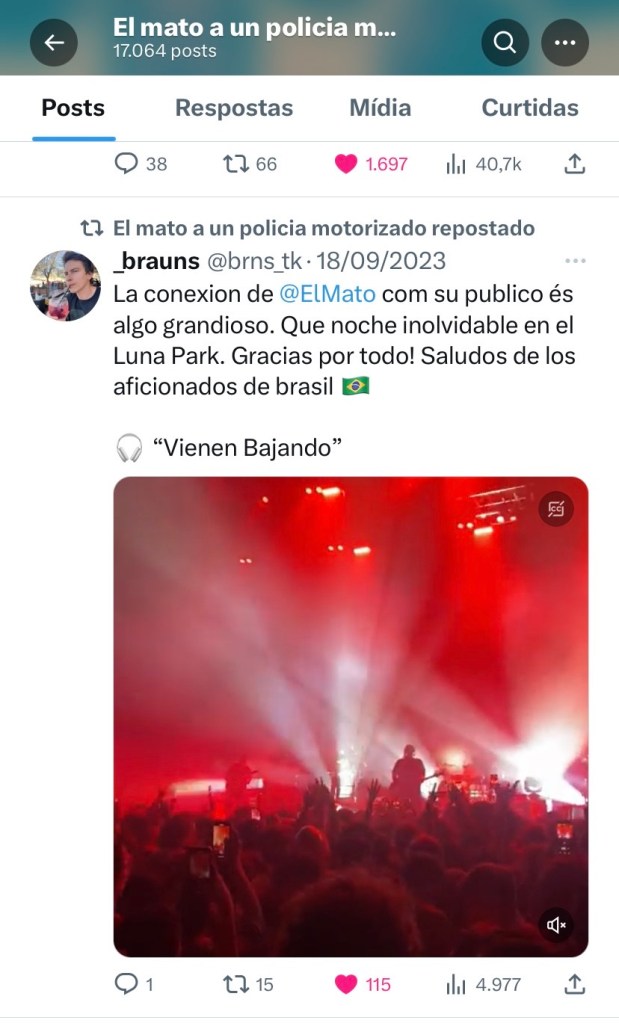Switch to the Respostas tab
This screenshot has width=619, height=1023.
pos(234,108)
